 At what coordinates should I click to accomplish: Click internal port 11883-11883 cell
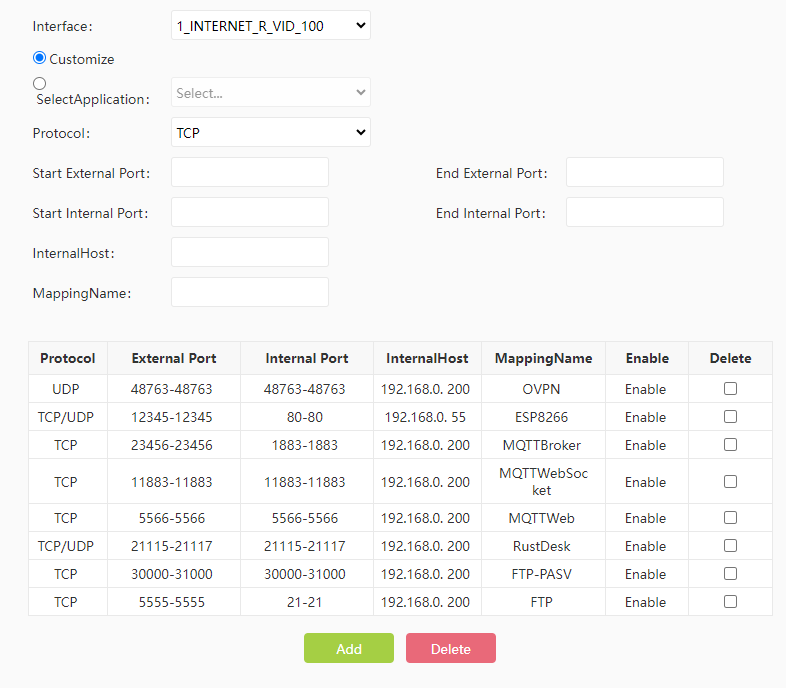click(305, 482)
